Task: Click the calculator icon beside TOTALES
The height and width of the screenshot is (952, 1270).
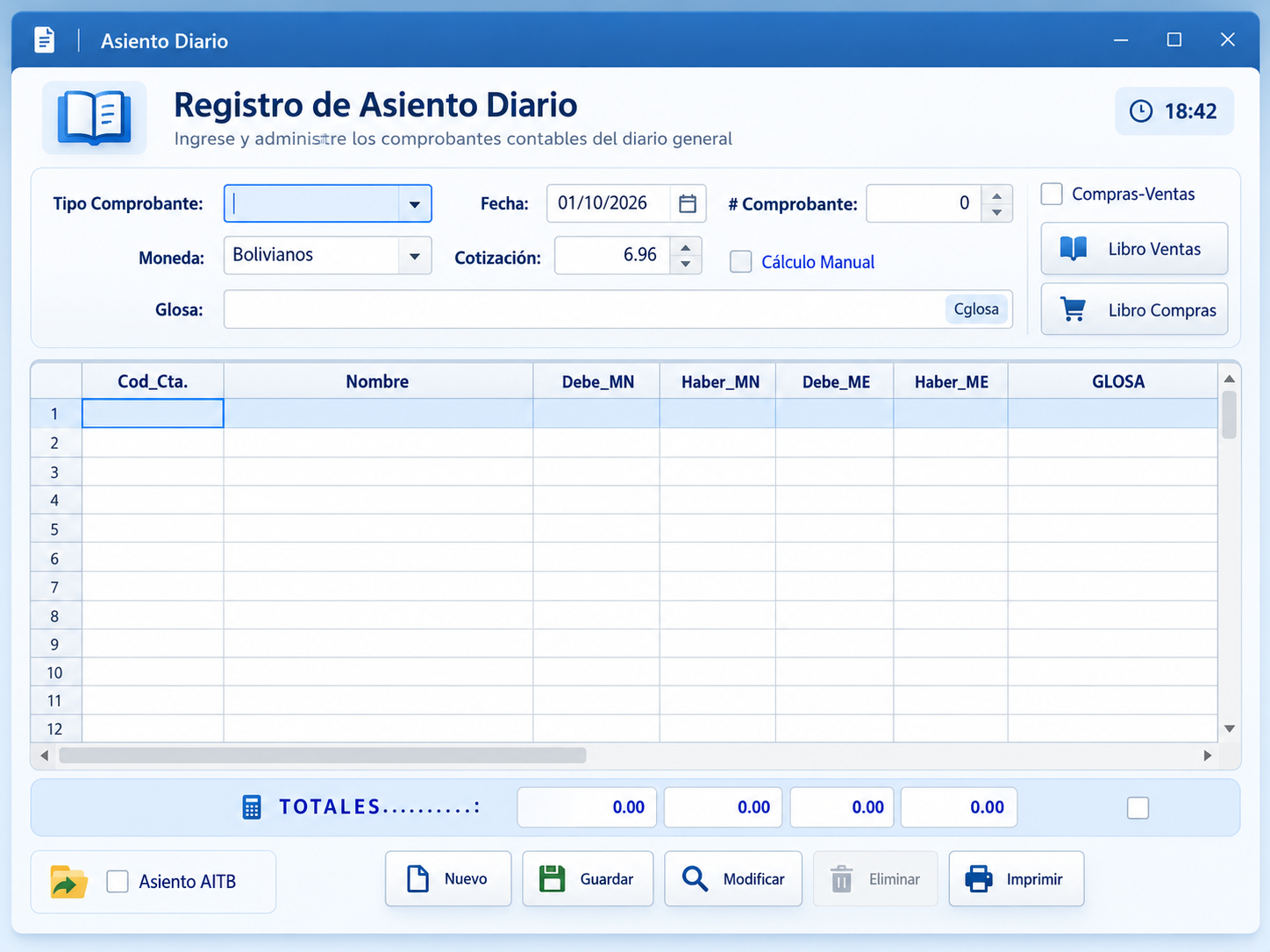Action: tap(252, 807)
